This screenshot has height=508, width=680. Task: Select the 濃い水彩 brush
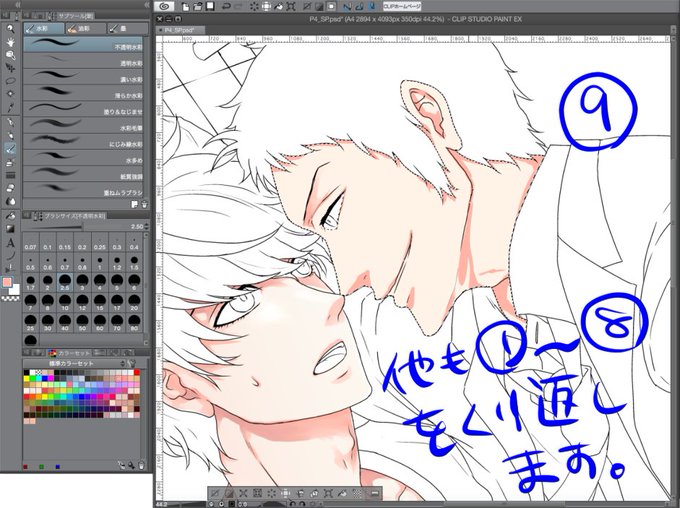pos(83,76)
